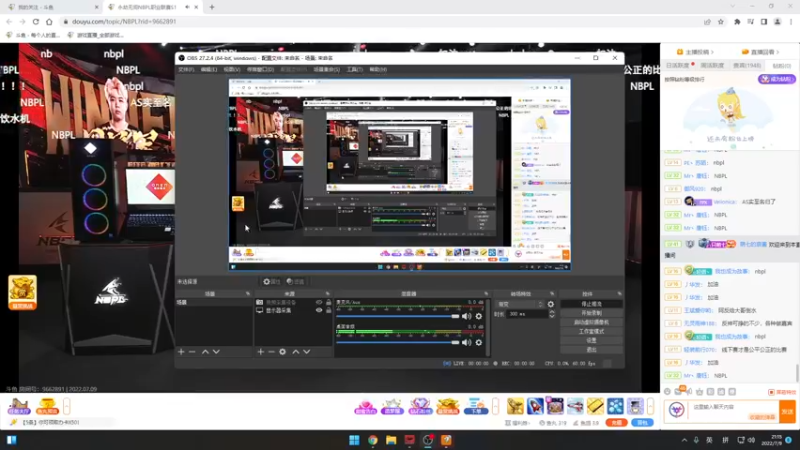Switch to OBS Studio in the taskbar

(x=428, y=440)
